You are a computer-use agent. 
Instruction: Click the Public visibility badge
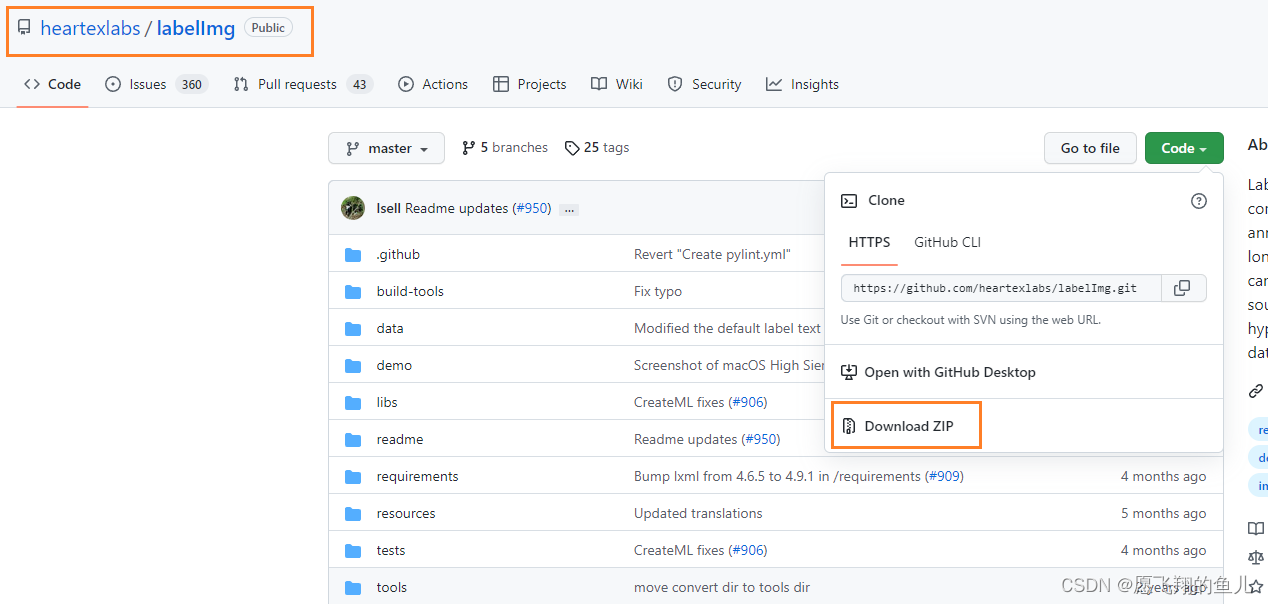pyautogui.click(x=268, y=28)
